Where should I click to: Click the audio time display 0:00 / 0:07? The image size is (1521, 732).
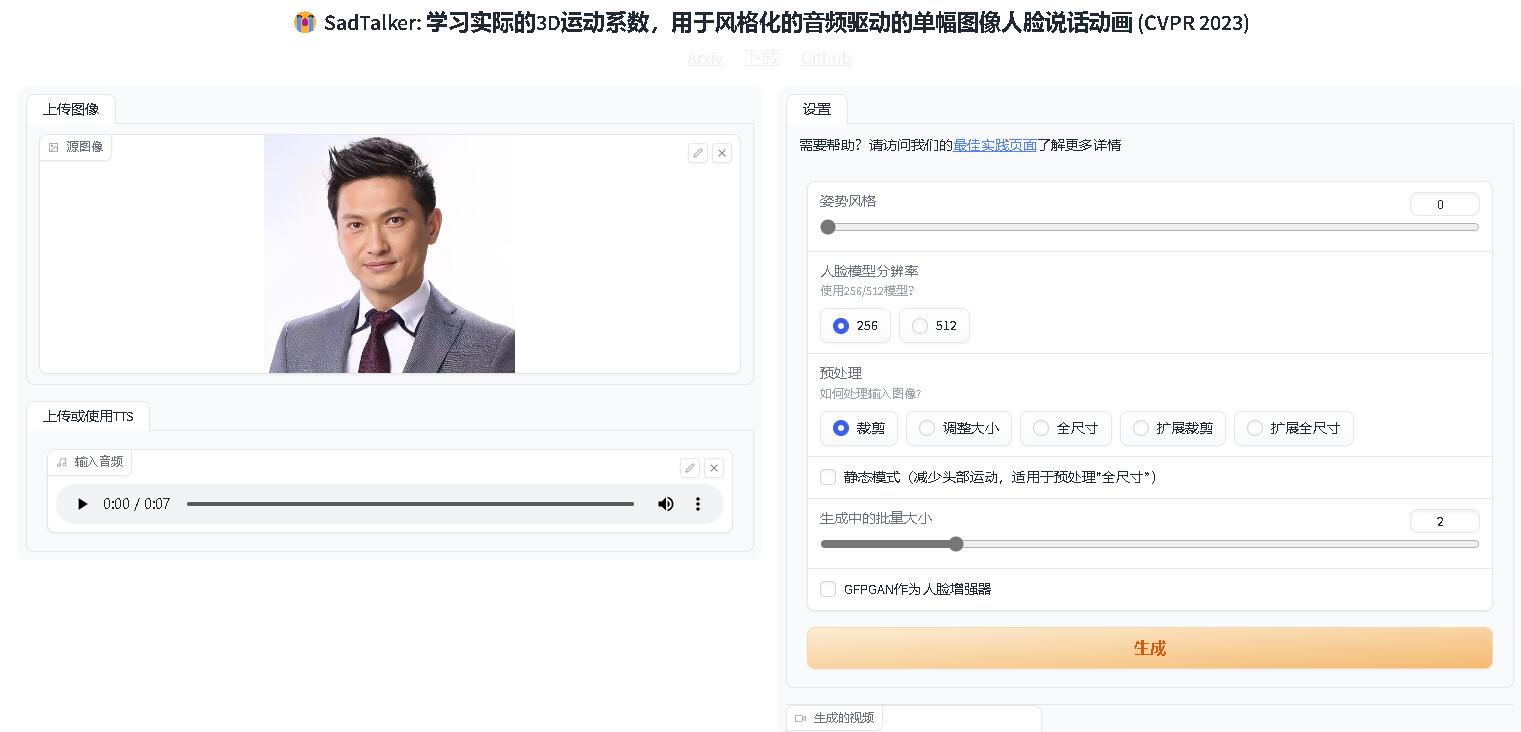coord(137,504)
